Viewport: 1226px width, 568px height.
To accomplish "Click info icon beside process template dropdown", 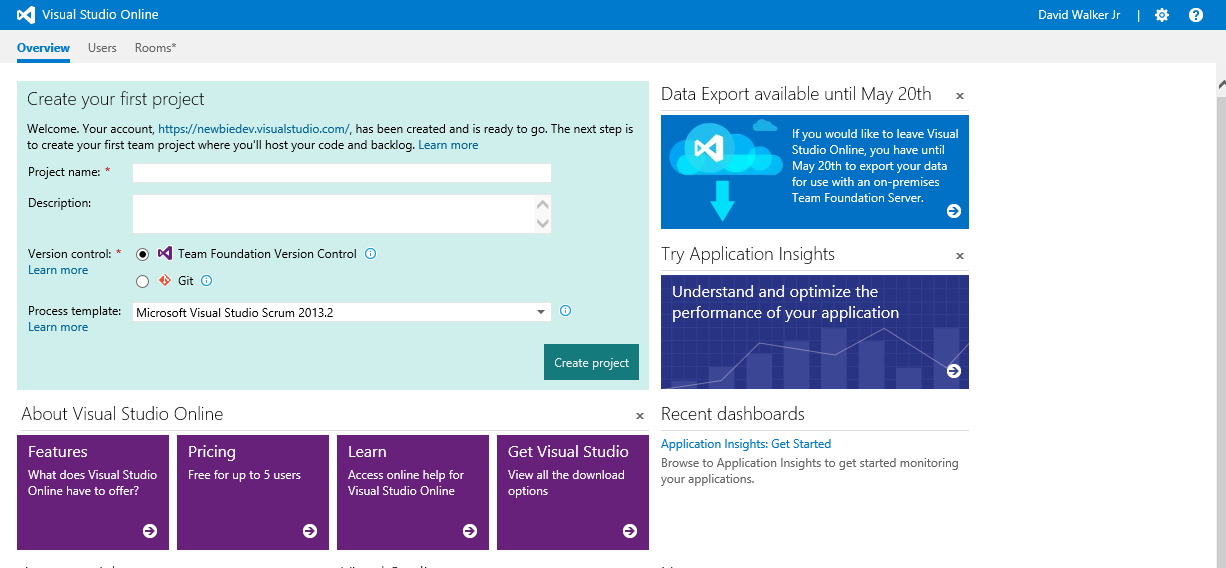I will [565, 311].
